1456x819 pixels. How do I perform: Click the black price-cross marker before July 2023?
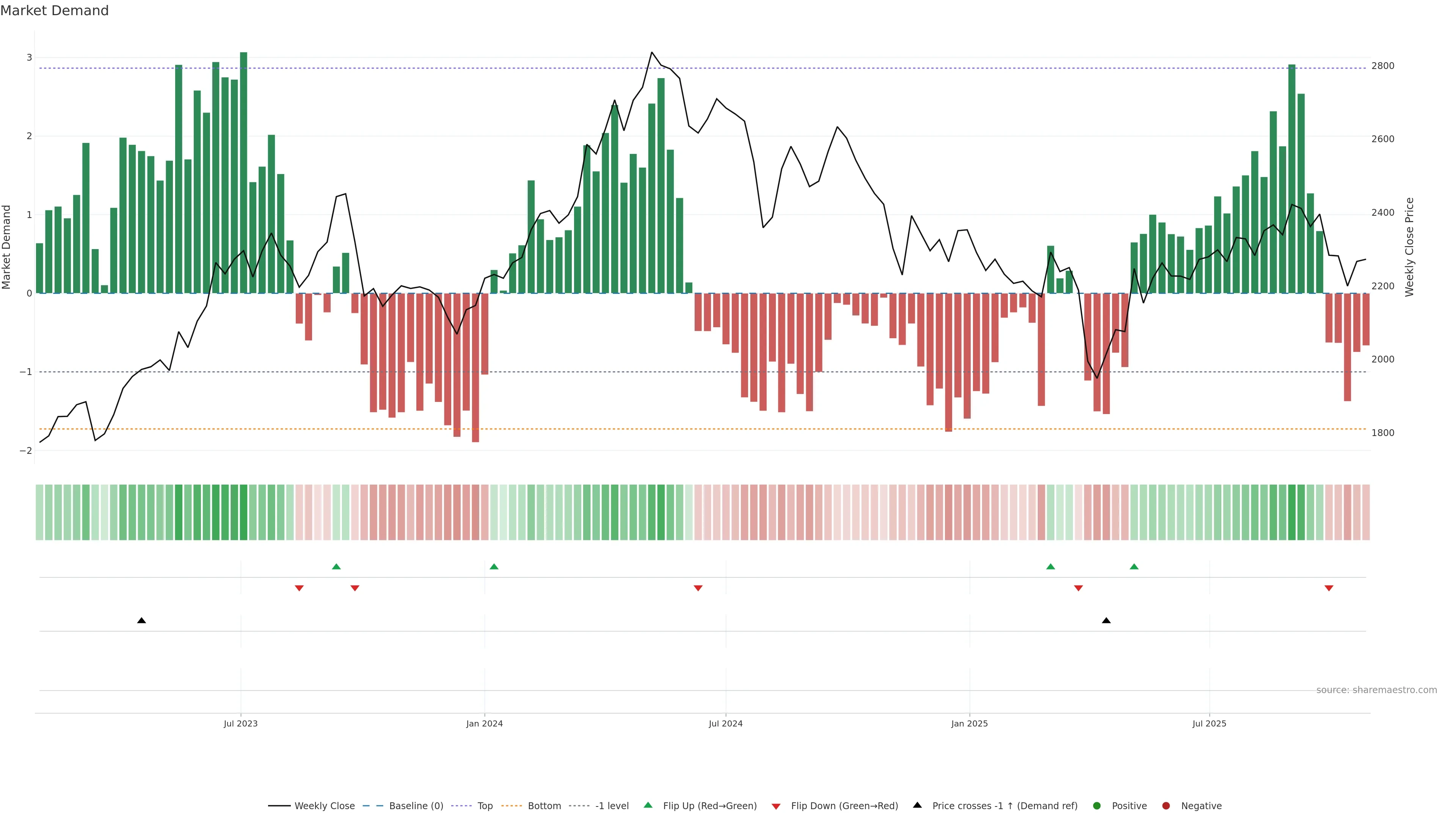tap(141, 621)
